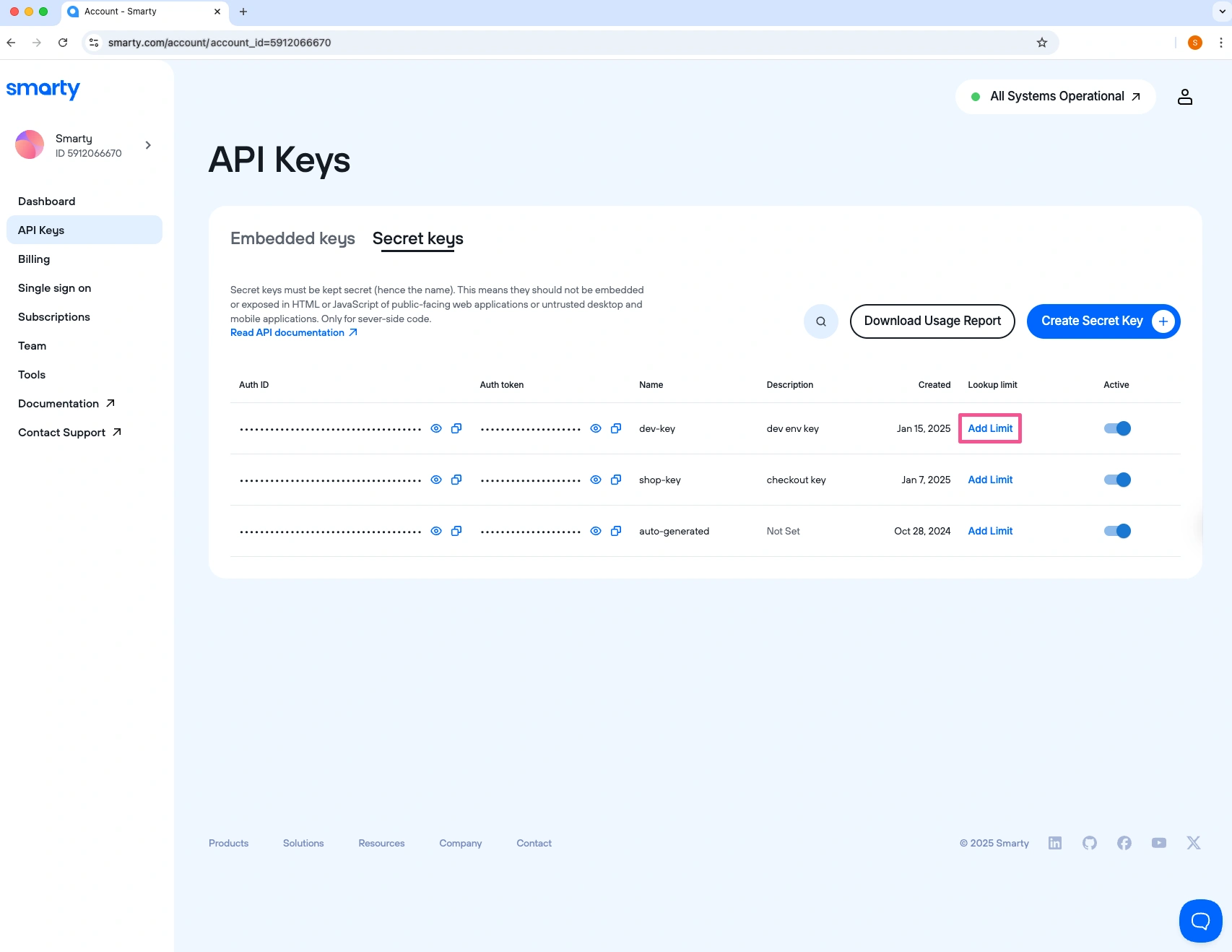
Task: Switch to the Embedded keys tab
Action: pos(292,238)
